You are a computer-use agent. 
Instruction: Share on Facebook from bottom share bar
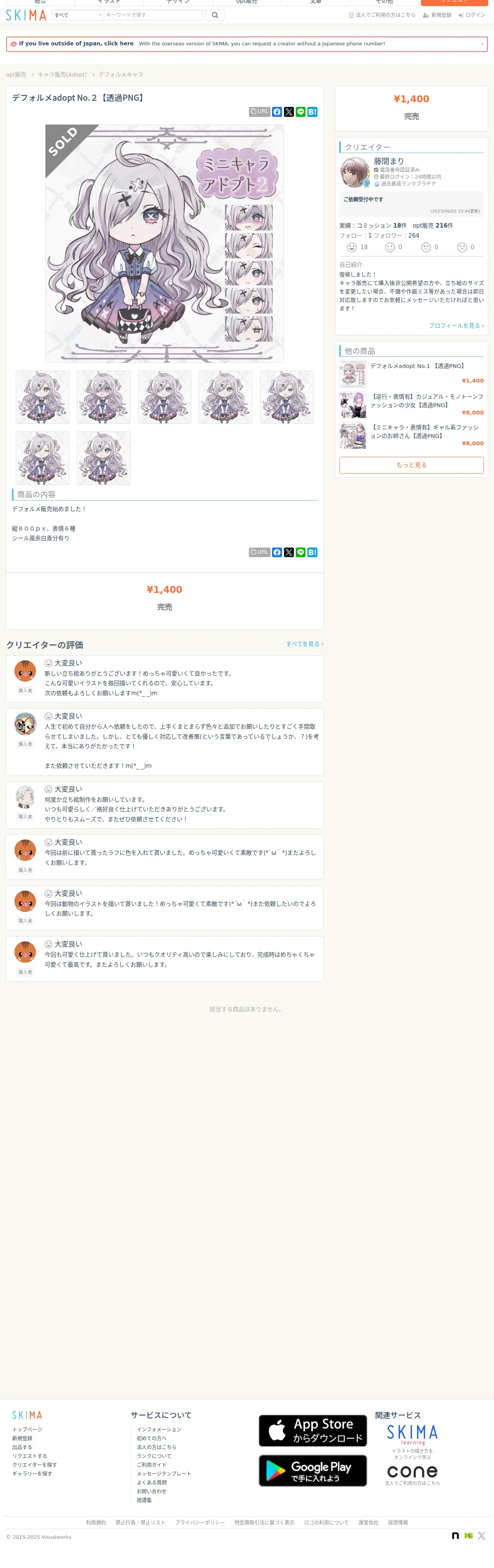click(x=277, y=552)
